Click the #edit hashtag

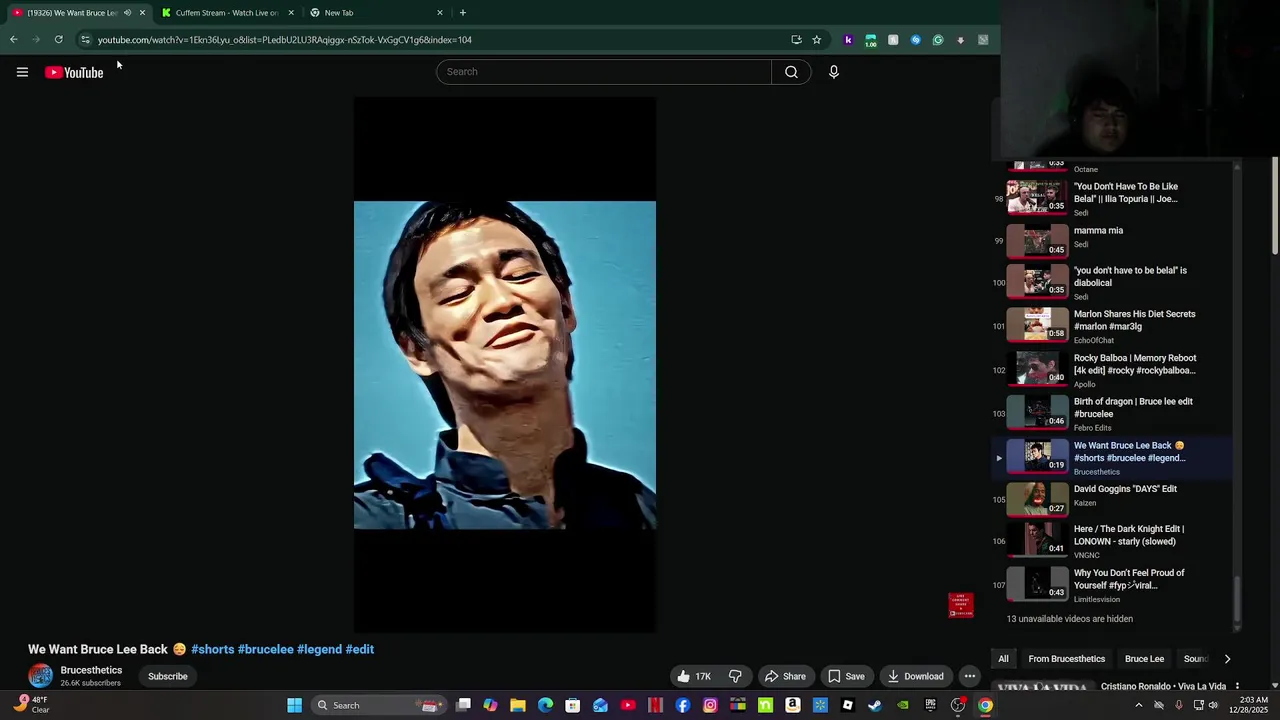[360, 649]
